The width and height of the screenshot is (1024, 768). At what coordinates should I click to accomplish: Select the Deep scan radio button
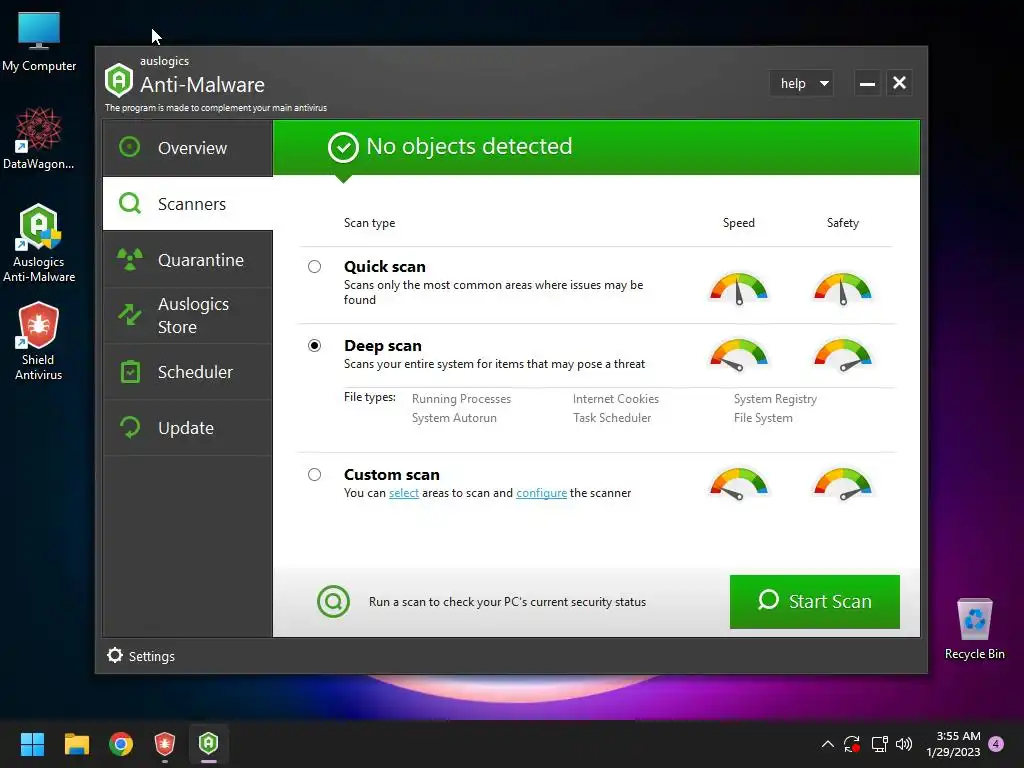click(x=315, y=345)
